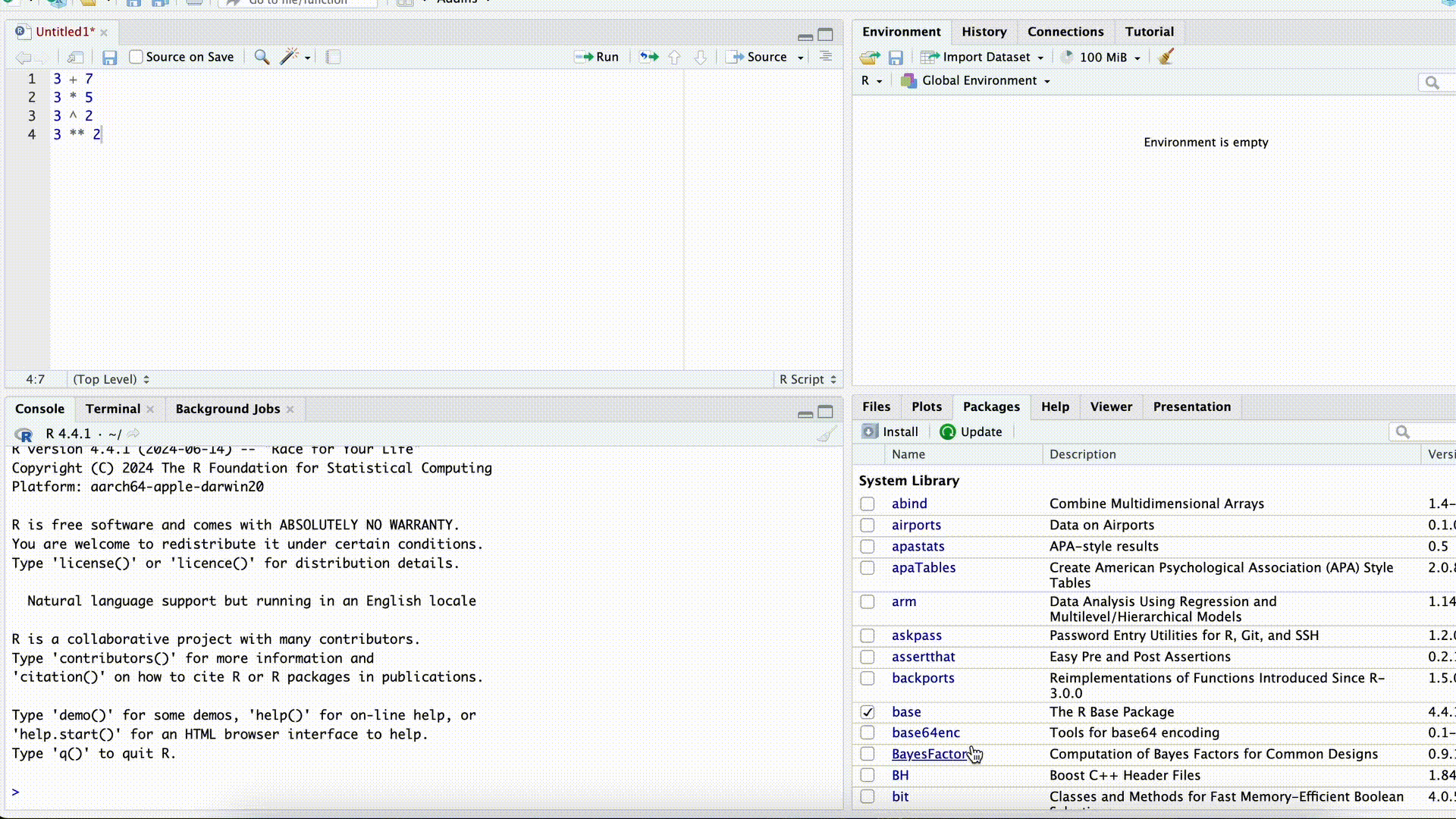Image resolution: width=1456 pixels, height=819 pixels.
Task: Check the abind package checkbox
Action: pyautogui.click(x=868, y=504)
